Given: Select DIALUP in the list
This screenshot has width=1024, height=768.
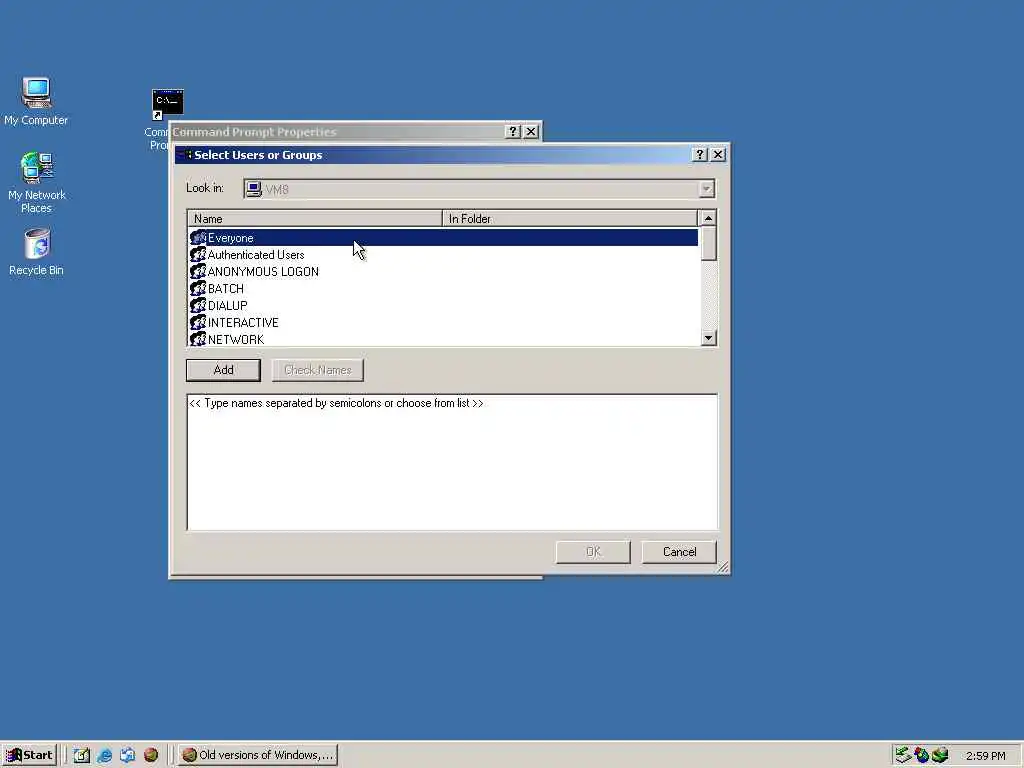Looking at the screenshot, I should coord(227,306).
